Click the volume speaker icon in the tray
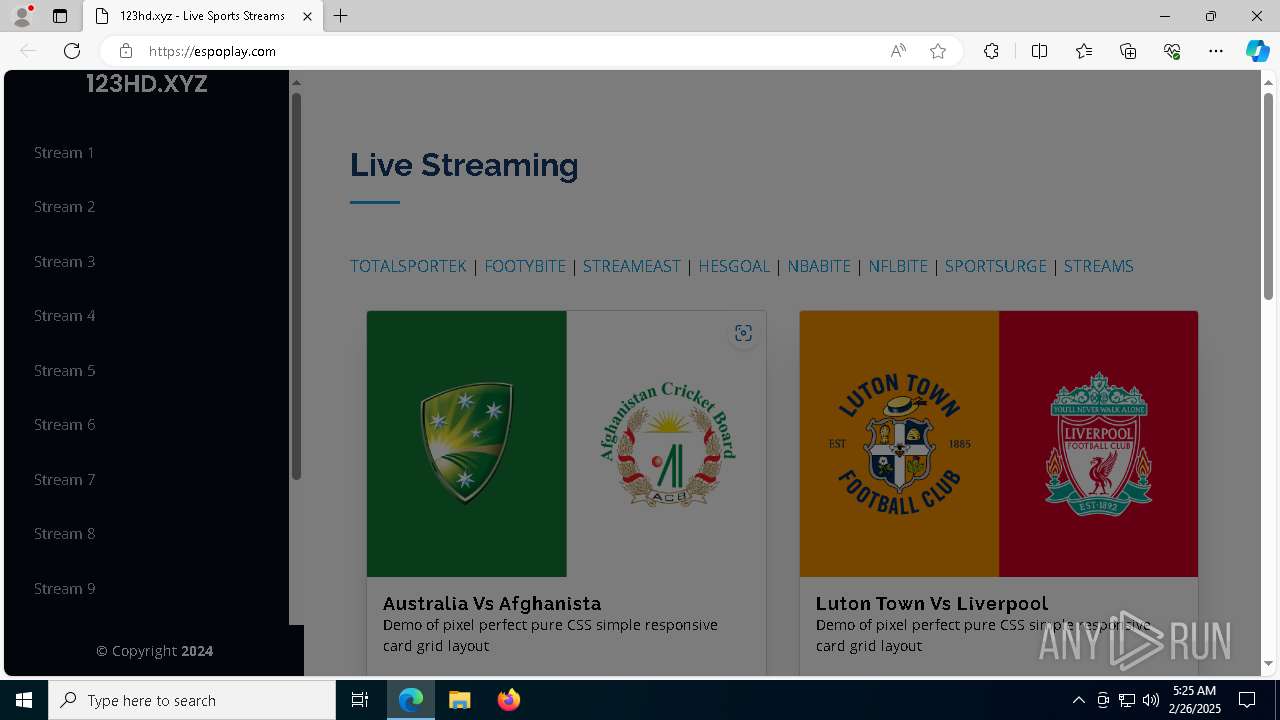The image size is (1280, 720). (x=1151, y=700)
